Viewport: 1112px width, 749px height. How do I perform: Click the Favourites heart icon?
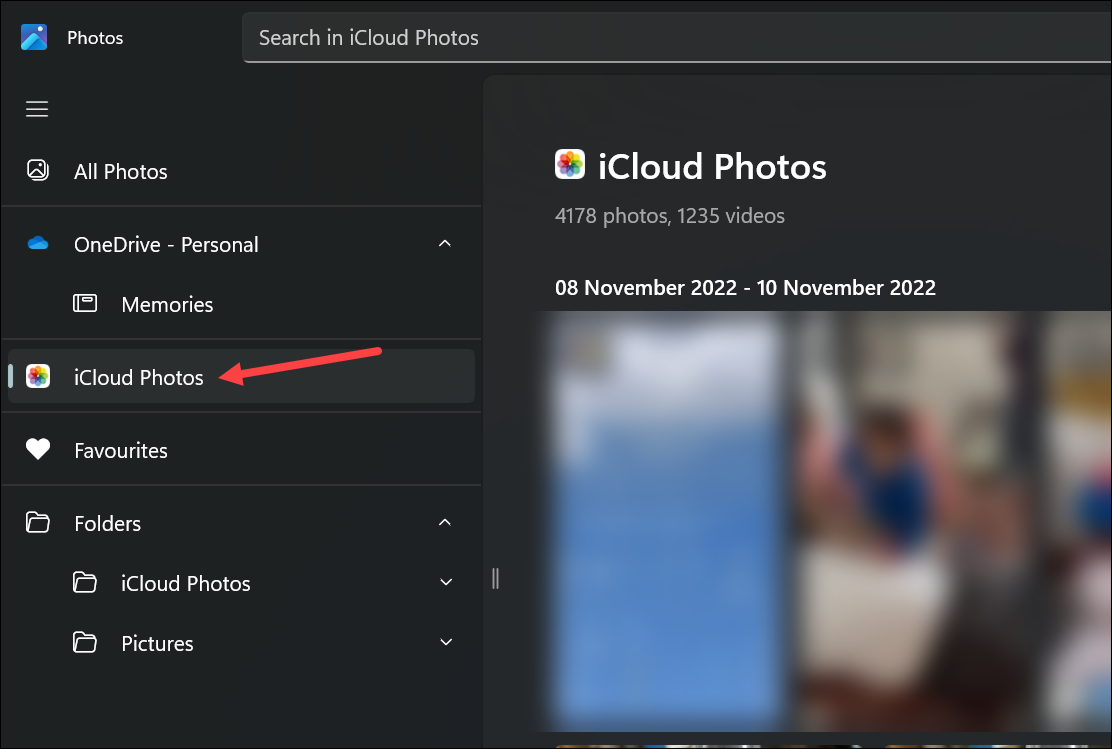37,449
